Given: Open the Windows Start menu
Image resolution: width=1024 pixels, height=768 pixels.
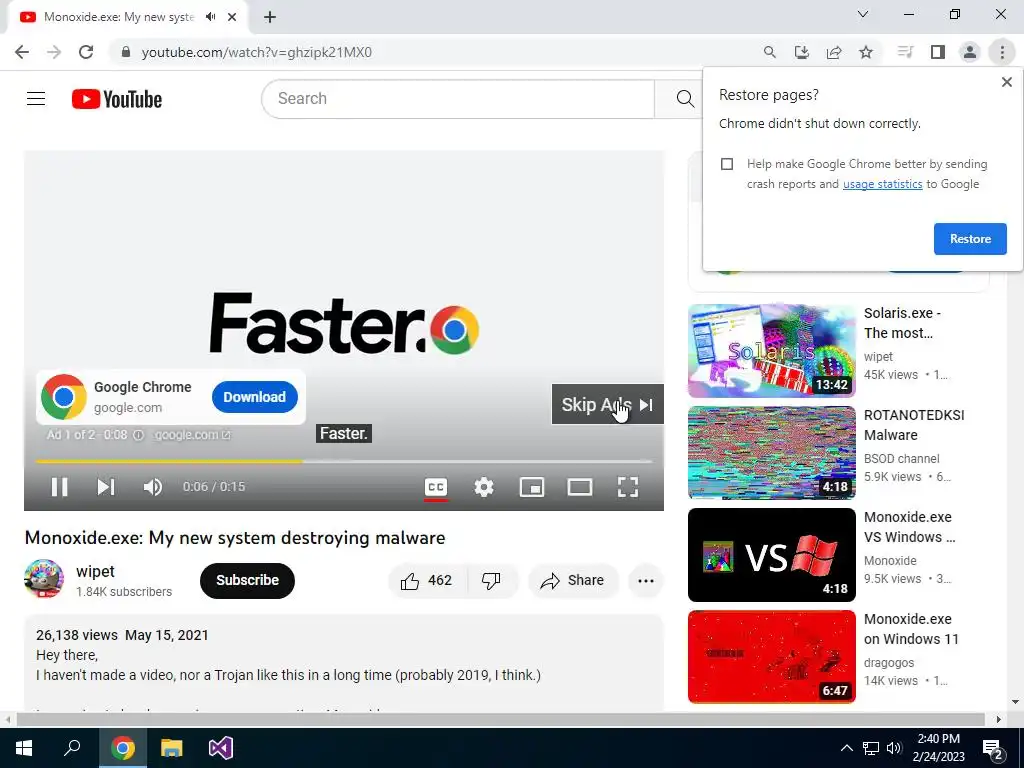Looking at the screenshot, I should pyautogui.click(x=24, y=748).
